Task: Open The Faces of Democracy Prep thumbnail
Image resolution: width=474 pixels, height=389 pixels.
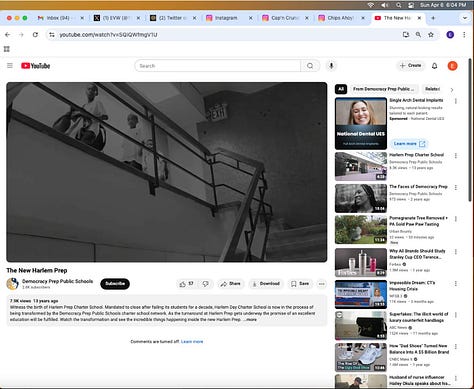Action: 361,198
